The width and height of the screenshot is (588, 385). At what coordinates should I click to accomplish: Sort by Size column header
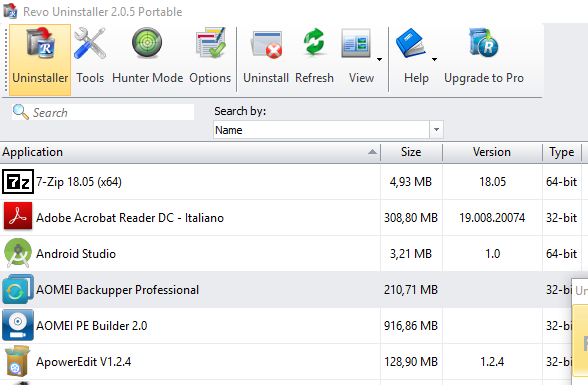pyautogui.click(x=411, y=152)
